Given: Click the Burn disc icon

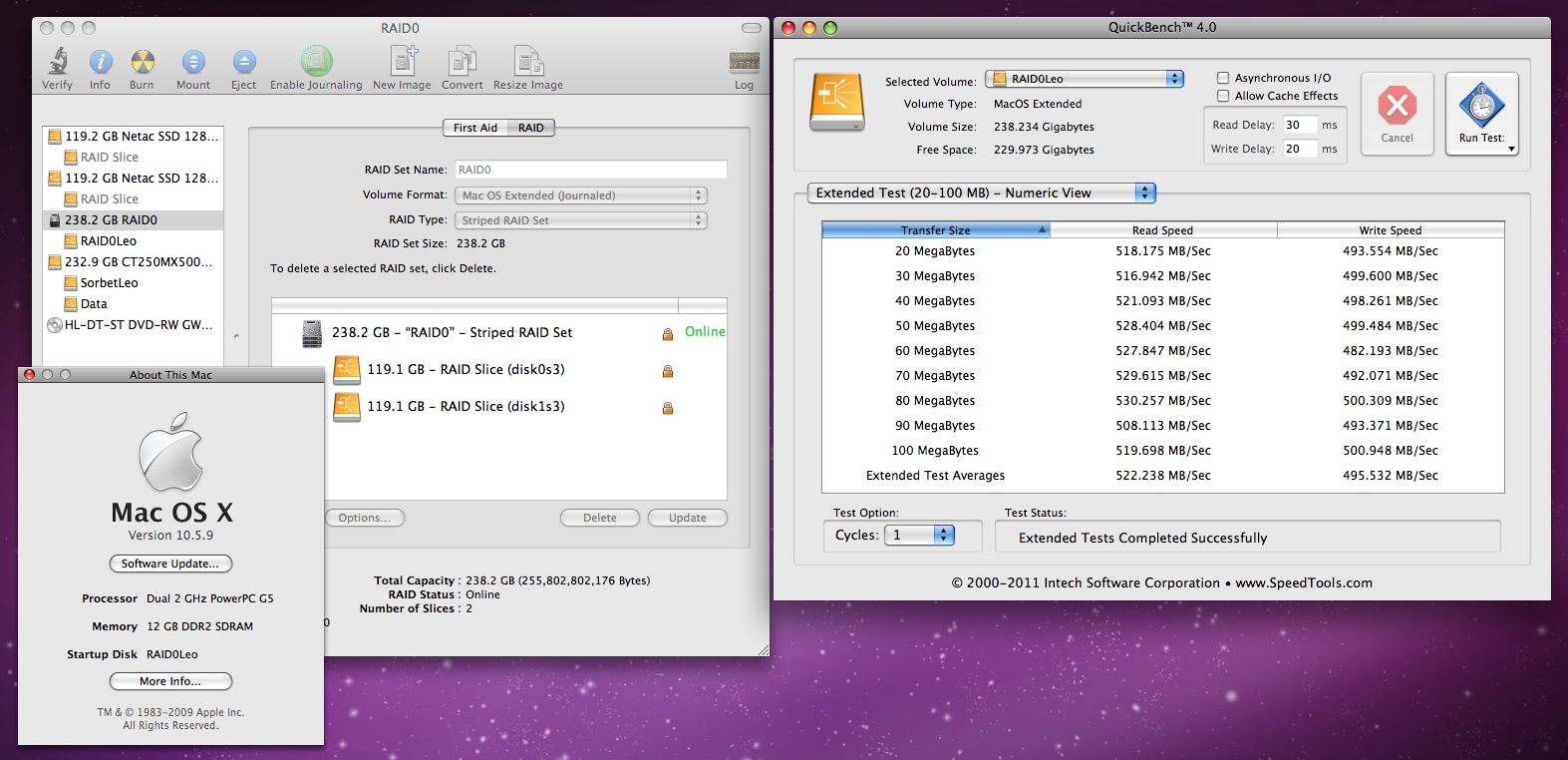Looking at the screenshot, I should pyautogui.click(x=143, y=62).
